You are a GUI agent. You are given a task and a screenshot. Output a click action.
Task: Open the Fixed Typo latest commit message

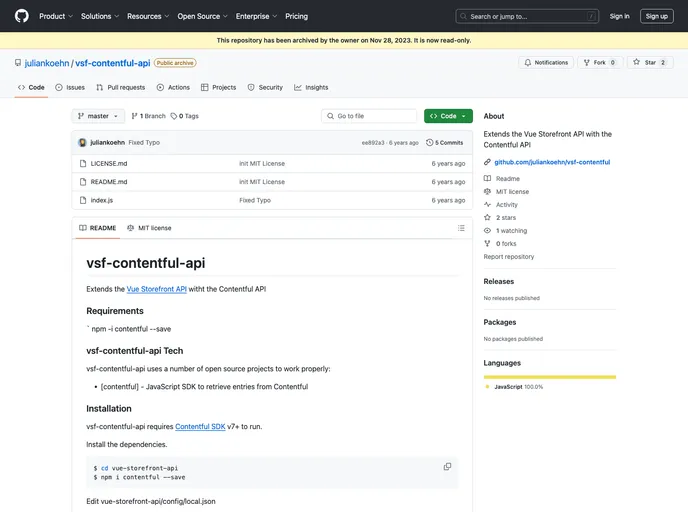coord(144,143)
